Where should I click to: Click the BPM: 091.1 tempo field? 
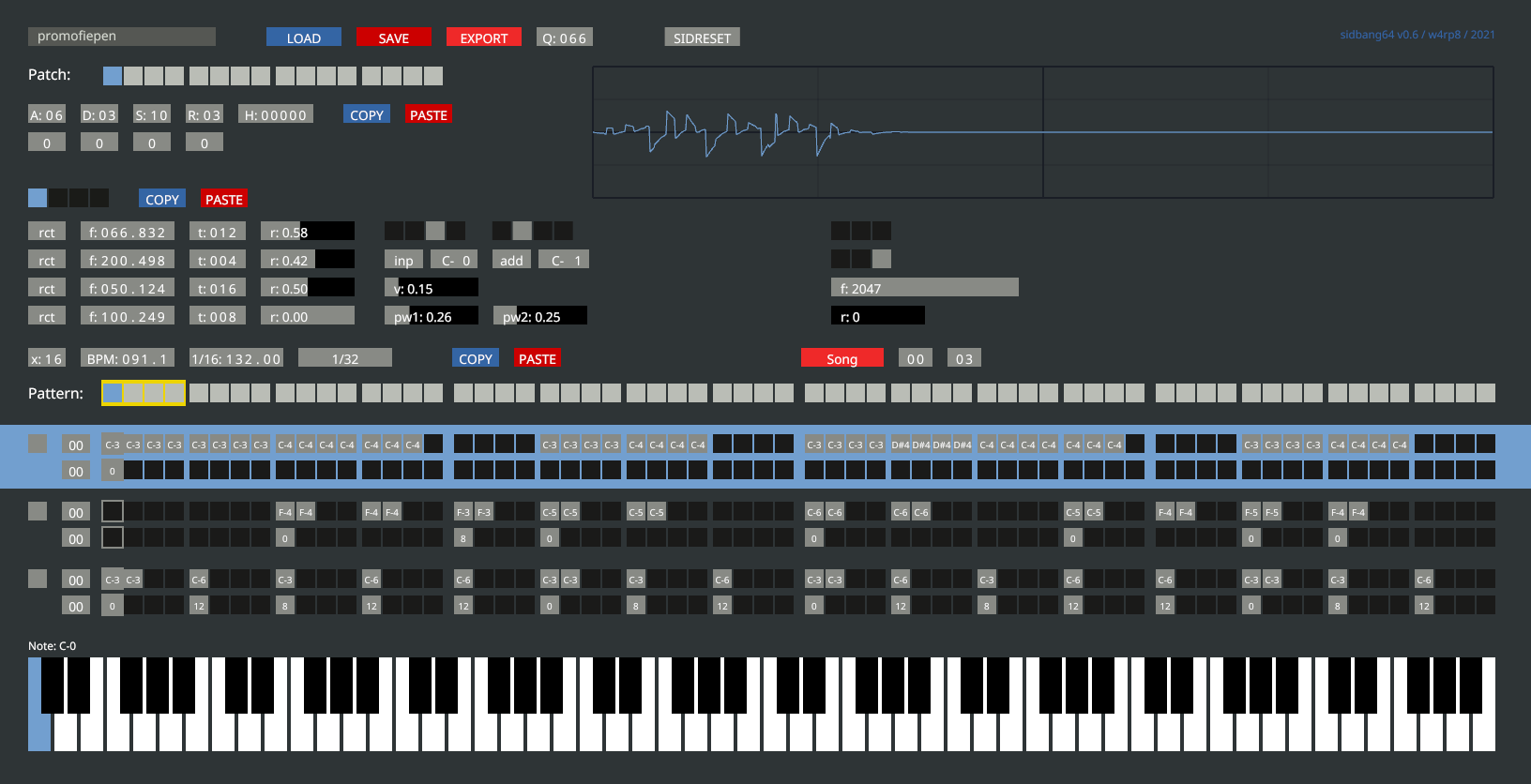pos(127,358)
